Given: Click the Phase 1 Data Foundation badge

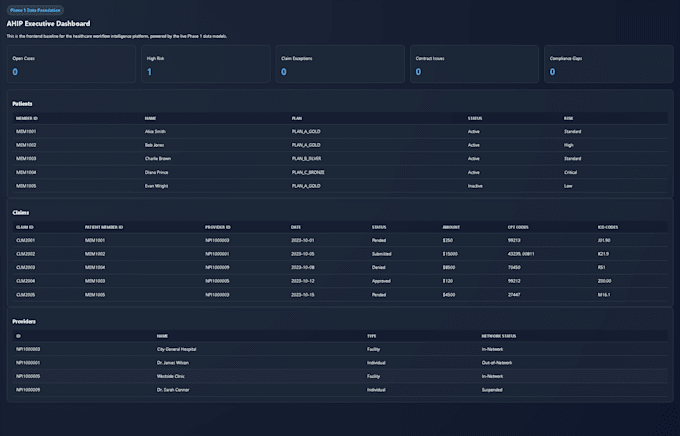Looking at the screenshot, I should 35,10.
